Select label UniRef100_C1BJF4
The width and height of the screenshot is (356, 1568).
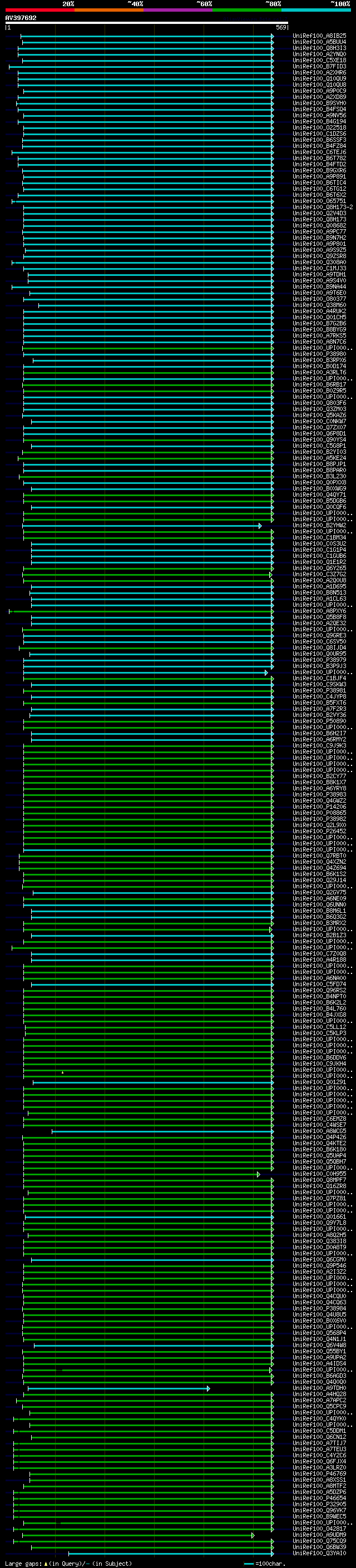pos(319,678)
